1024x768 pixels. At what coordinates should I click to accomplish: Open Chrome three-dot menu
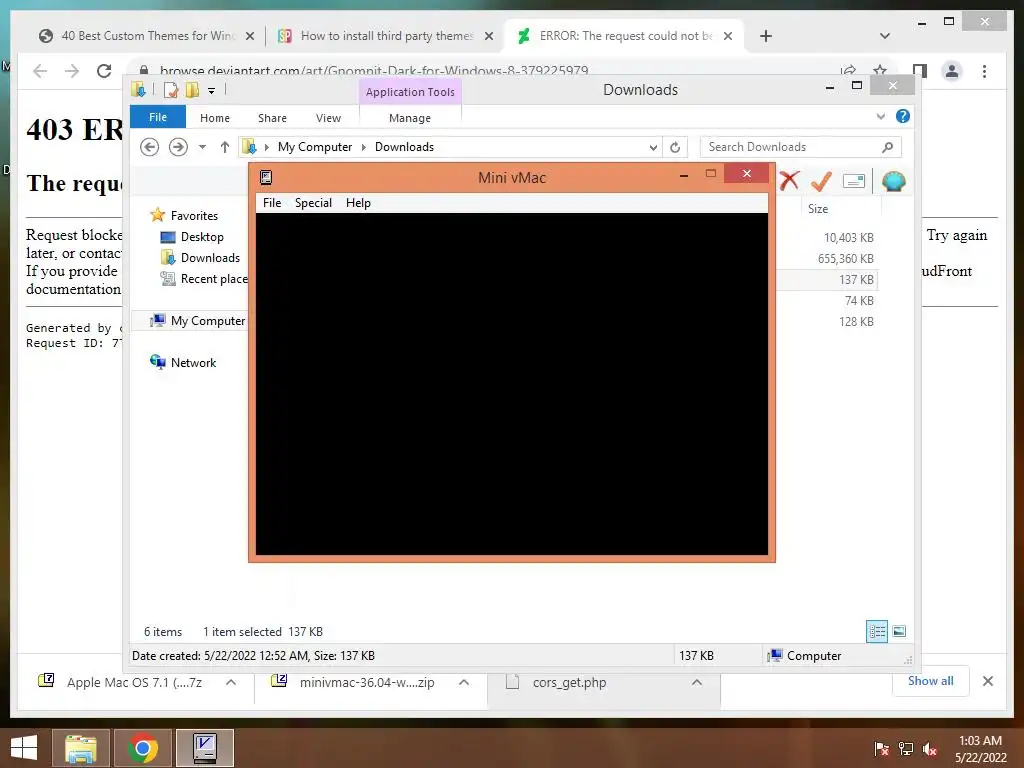tap(984, 71)
